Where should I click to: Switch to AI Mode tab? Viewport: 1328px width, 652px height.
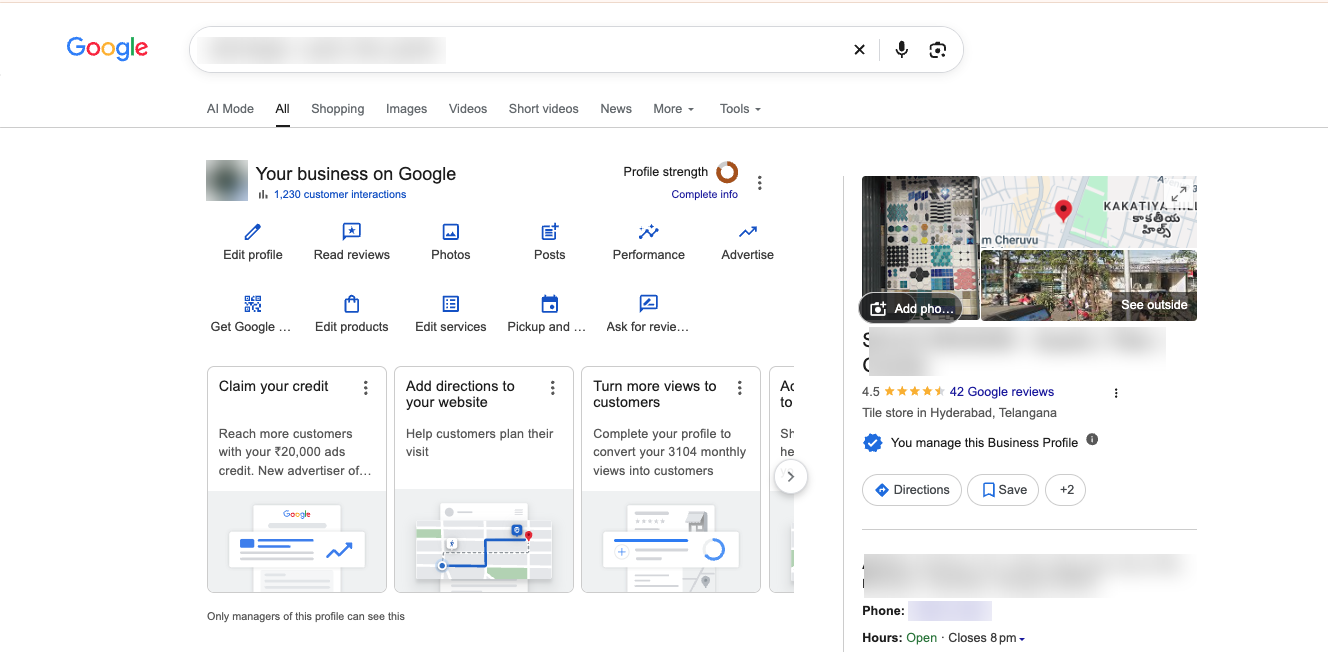pos(230,109)
